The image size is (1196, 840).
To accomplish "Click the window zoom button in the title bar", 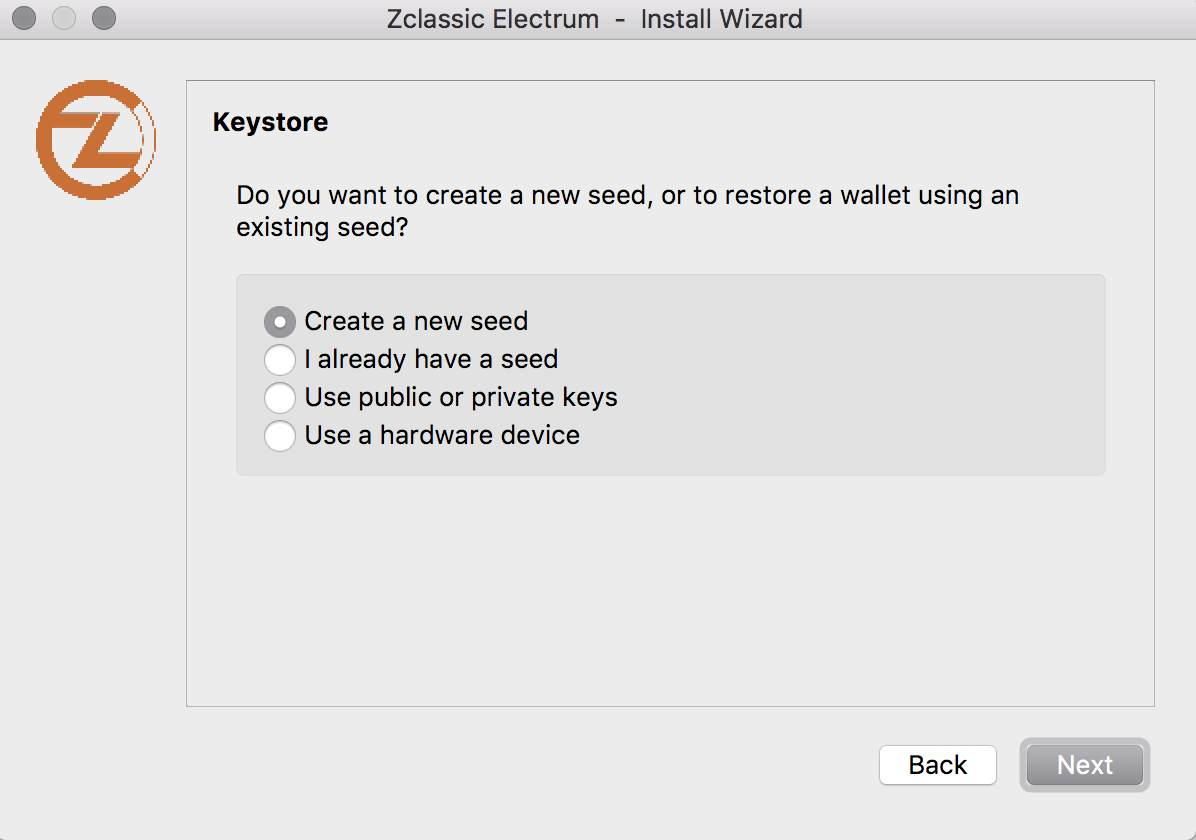I will point(104,18).
